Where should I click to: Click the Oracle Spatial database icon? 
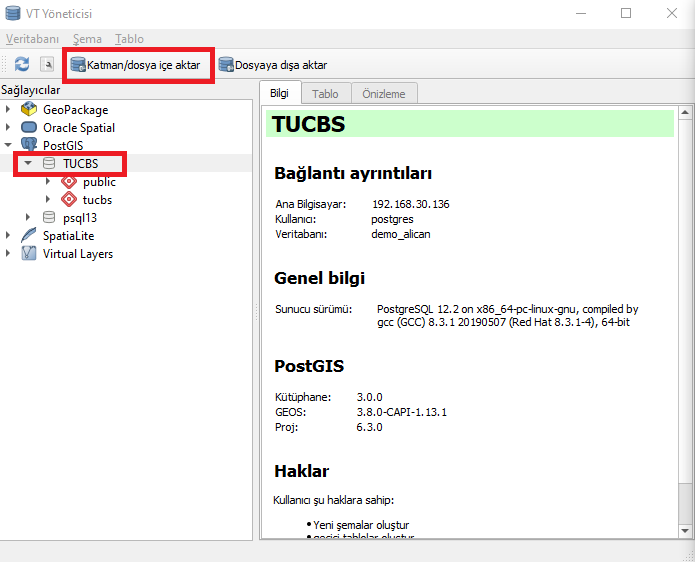[29, 127]
